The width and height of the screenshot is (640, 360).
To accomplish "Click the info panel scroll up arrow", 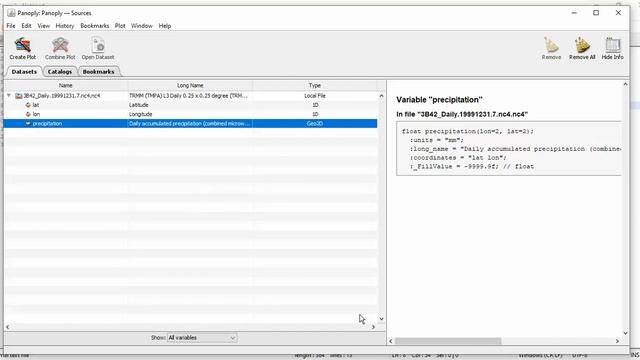I will pyautogui.click(x=625, y=84).
